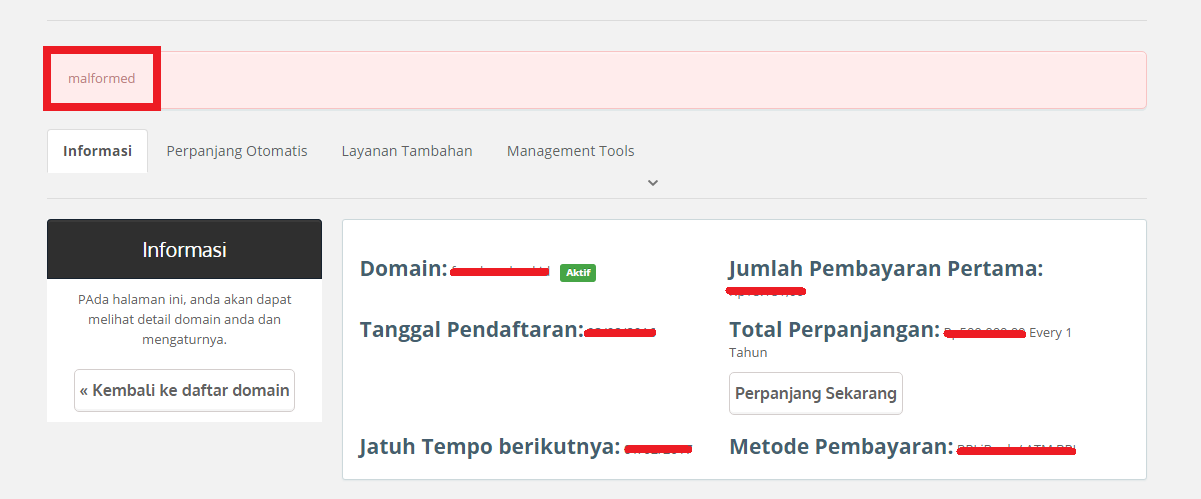Screen dimensions: 1201x499
Task: Click the sidebar description paragraph text
Action: click(184, 319)
